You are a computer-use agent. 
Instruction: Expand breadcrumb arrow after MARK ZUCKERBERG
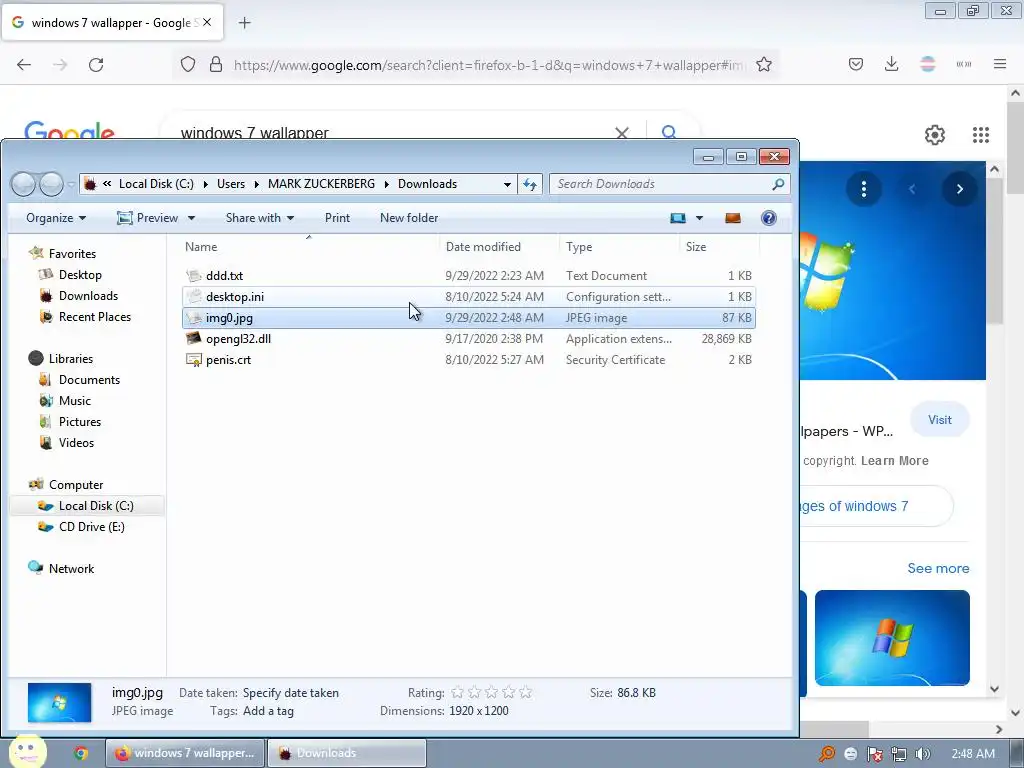tap(387, 184)
